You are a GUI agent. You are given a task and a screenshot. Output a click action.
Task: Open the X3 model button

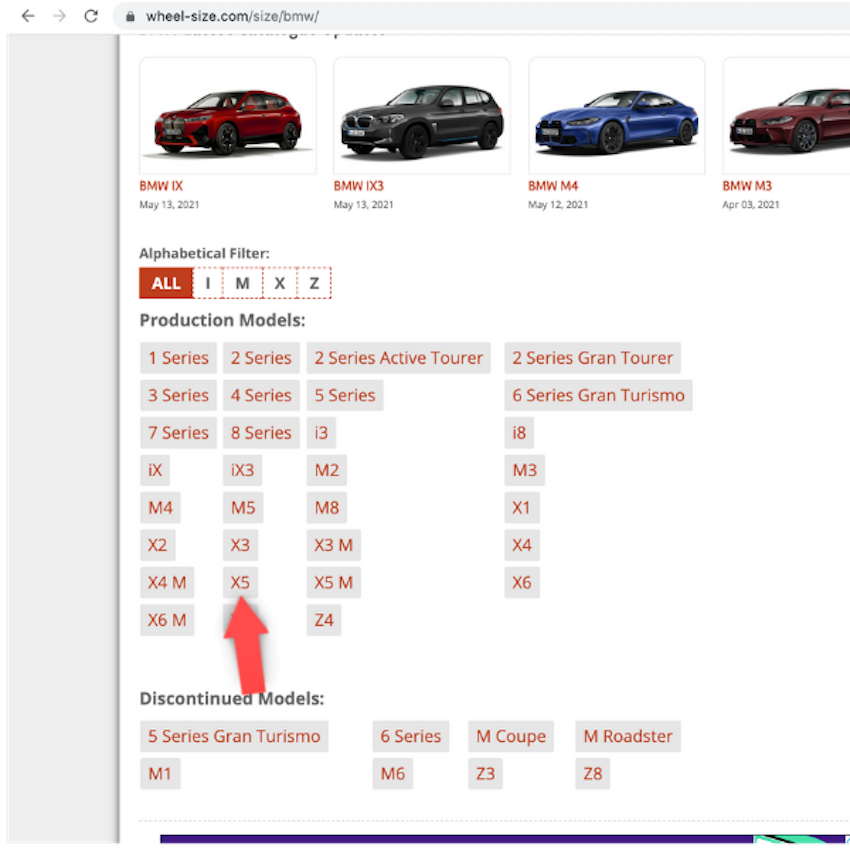(x=240, y=545)
